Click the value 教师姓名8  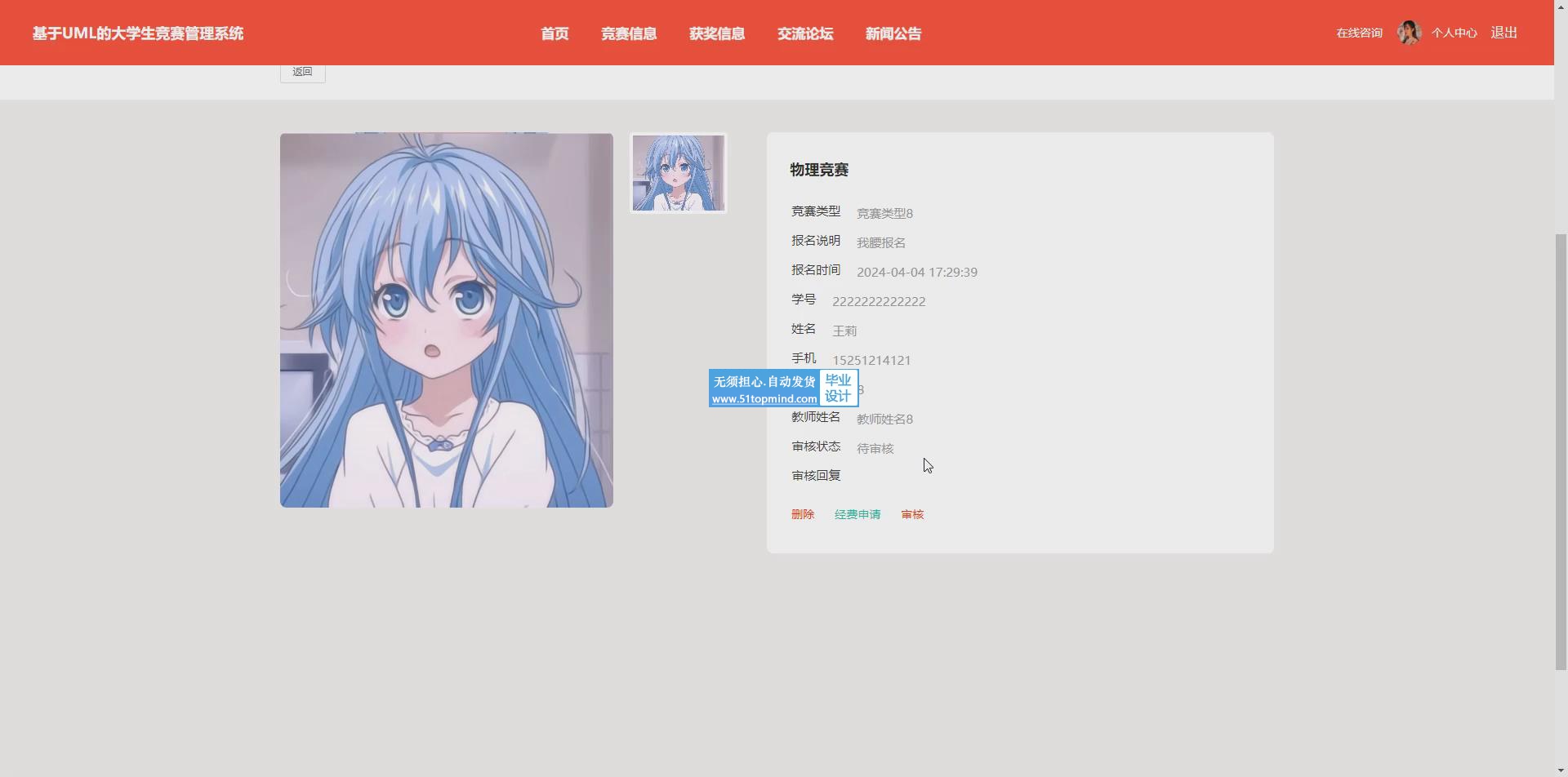tap(884, 419)
